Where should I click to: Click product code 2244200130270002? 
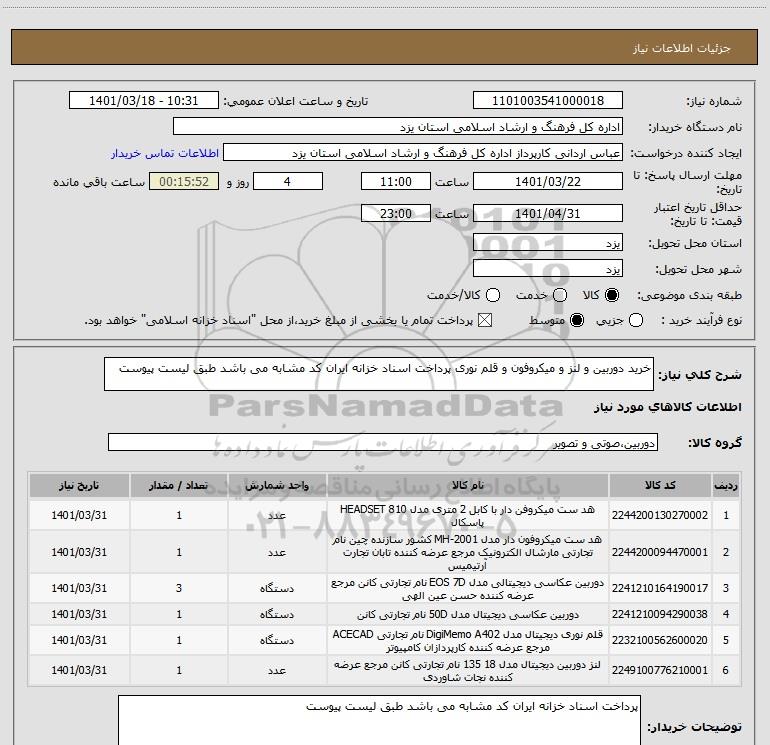[660, 515]
